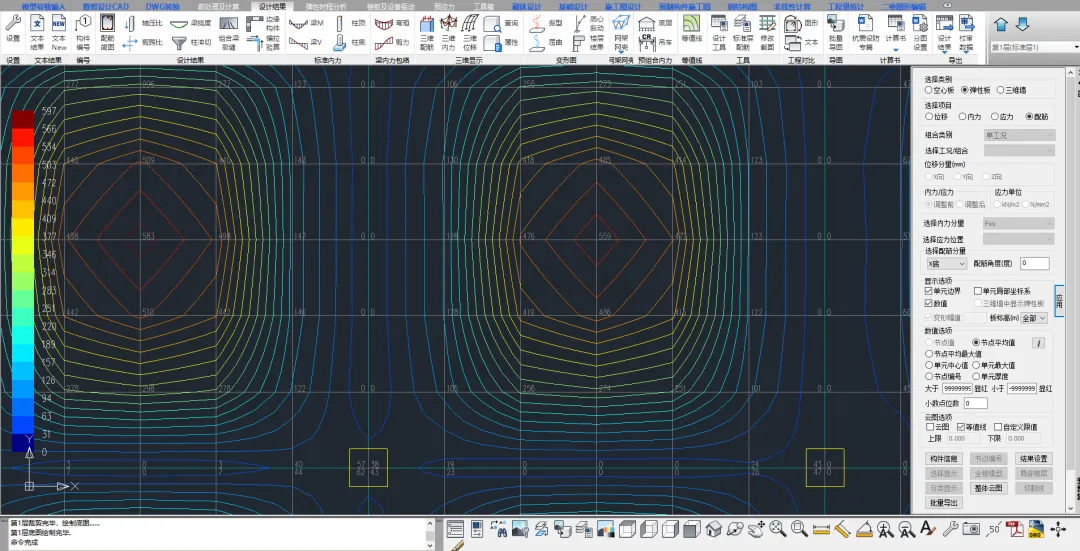The width and height of the screenshot is (1080, 551).
Task: Click 大于 threshold input field
Action: click(957, 388)
